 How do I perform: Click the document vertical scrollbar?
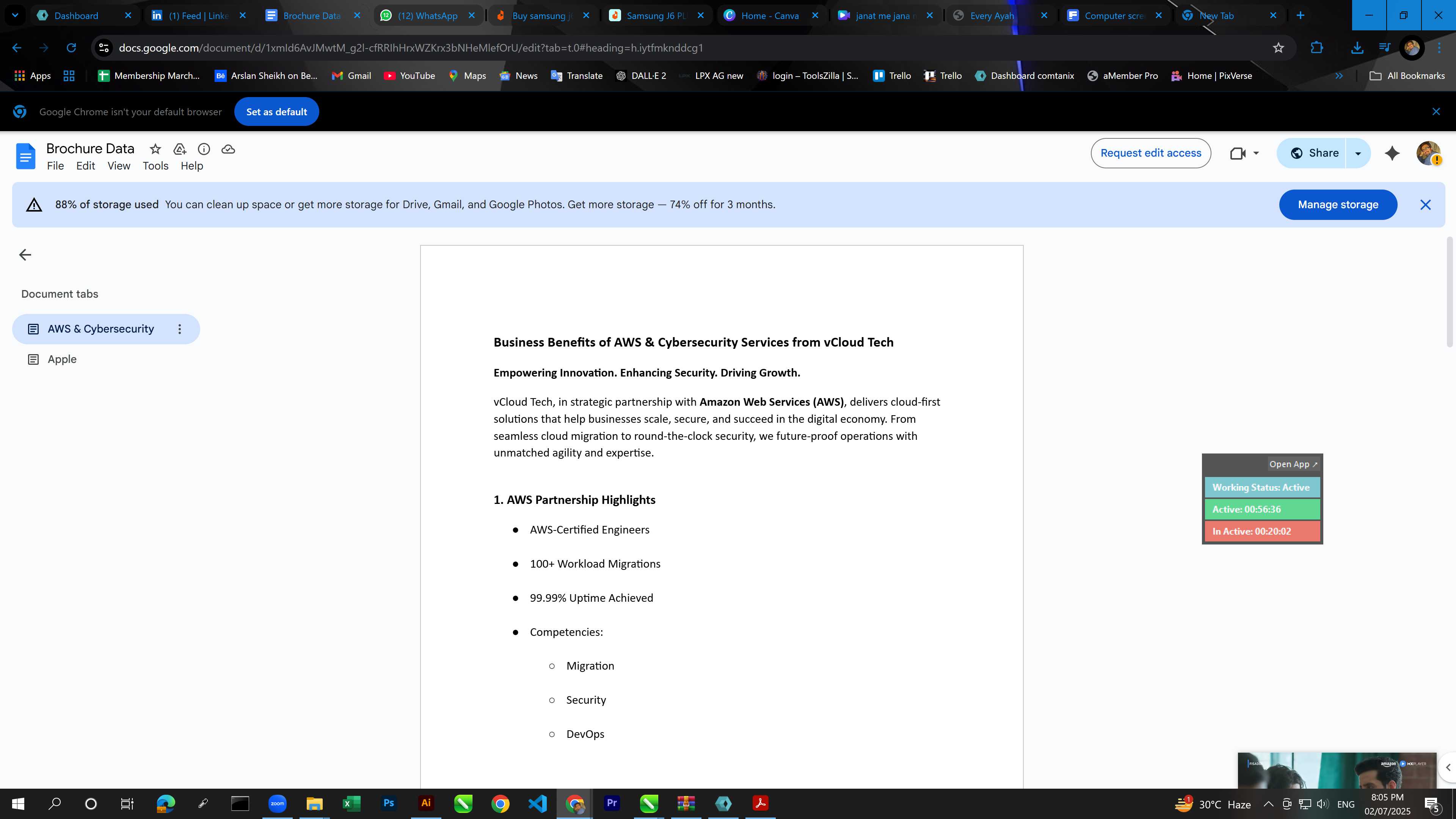click(1450, 292)
